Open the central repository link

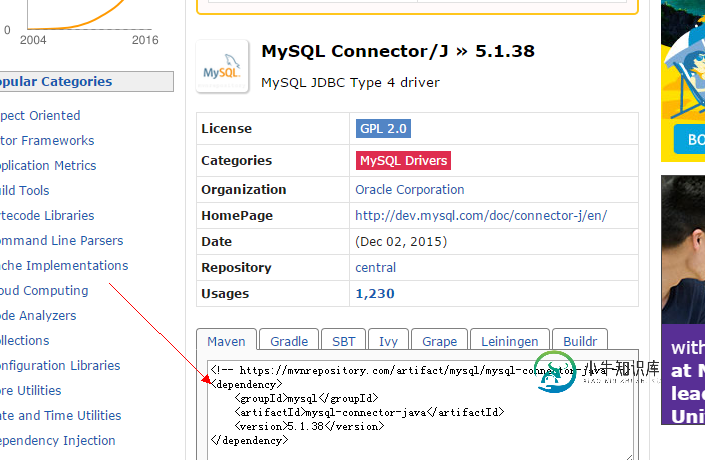point(375,268)
